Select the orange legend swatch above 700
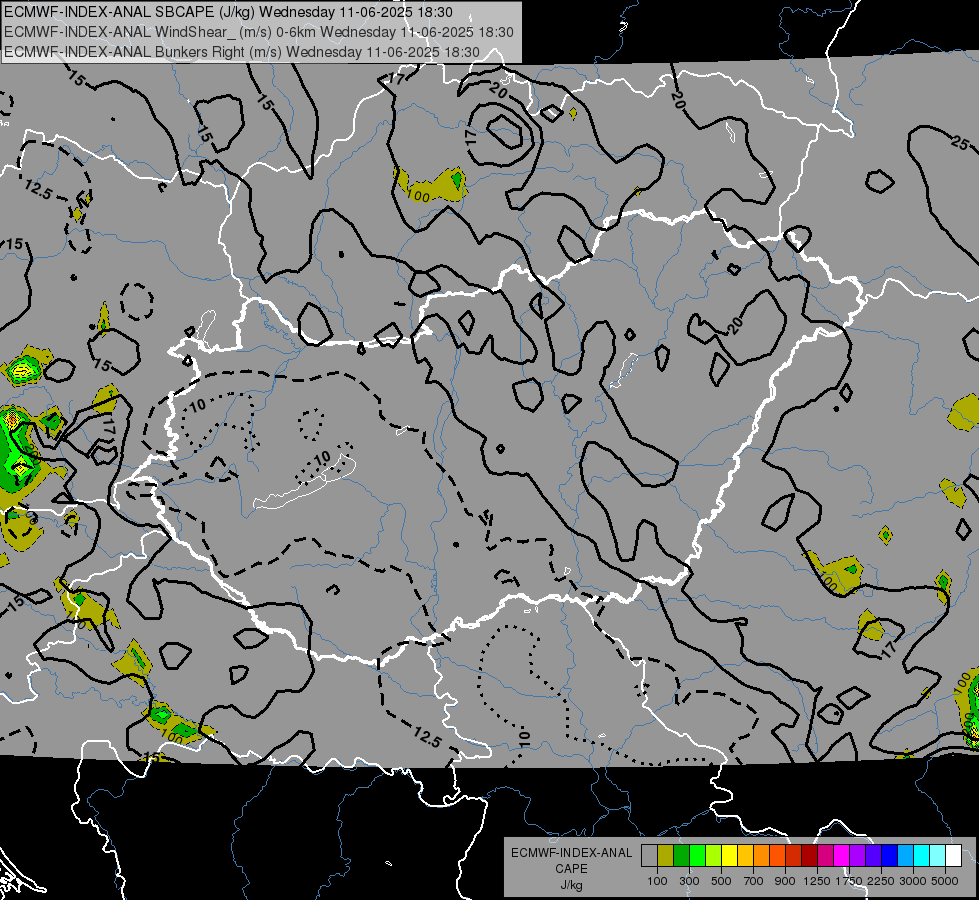 tap(762, 856)
